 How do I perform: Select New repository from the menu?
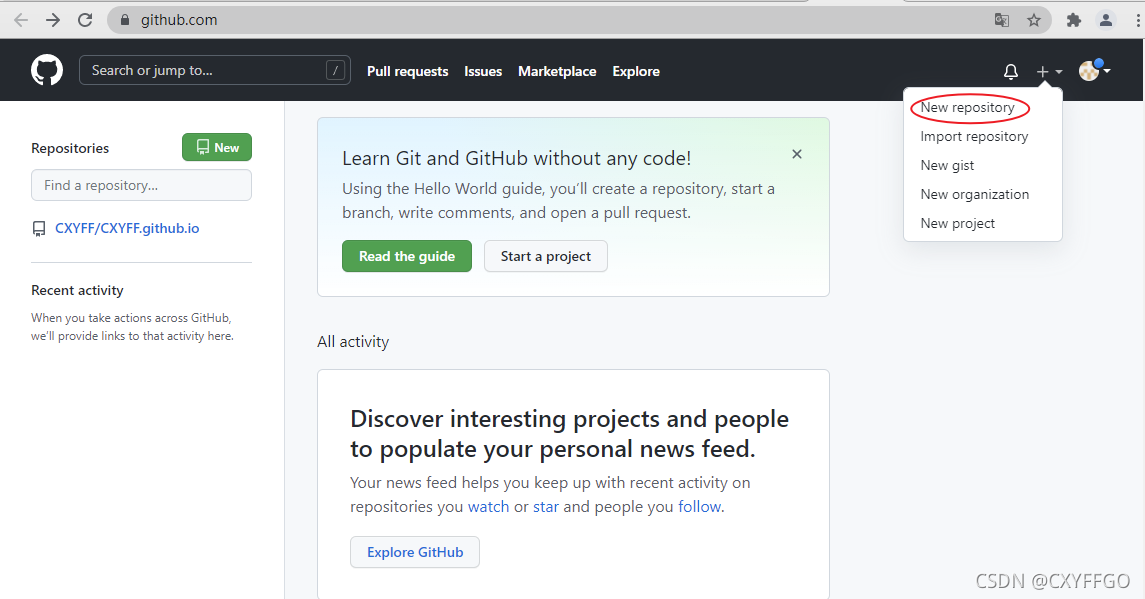click(968, 107)
